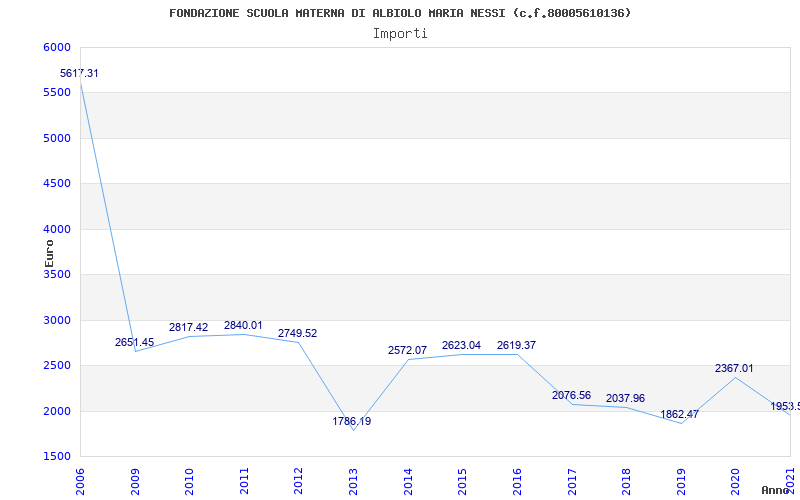Viewport: 800px width, 500px height.
Task: Click the 2014 x-axis year label
Action: click(x=408, y=482)
